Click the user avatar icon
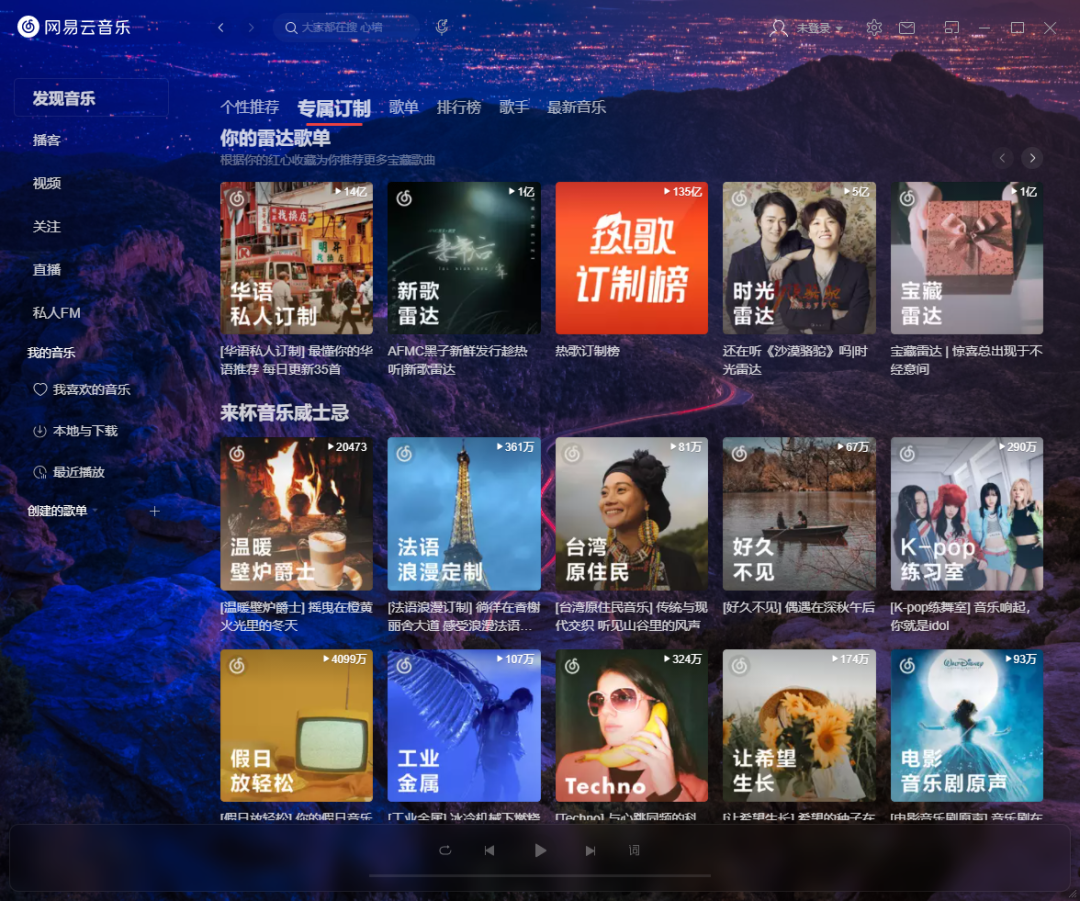The height and width of the screenshot is (901, 1080). [778, 28]
